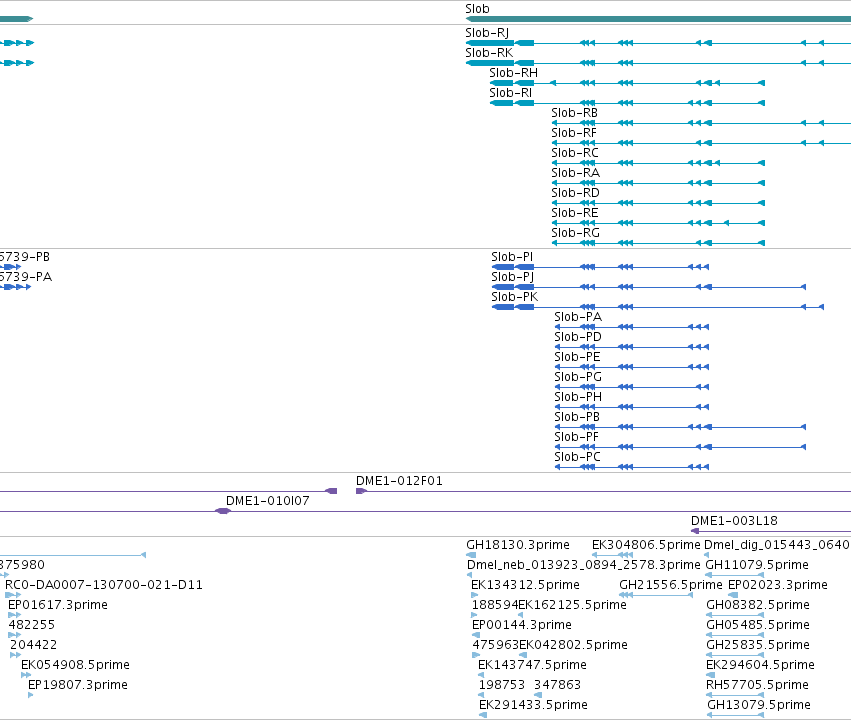Click the GH18130.3prime EST label
Viewport: 851px width, 720px height.
coord(518,545)
